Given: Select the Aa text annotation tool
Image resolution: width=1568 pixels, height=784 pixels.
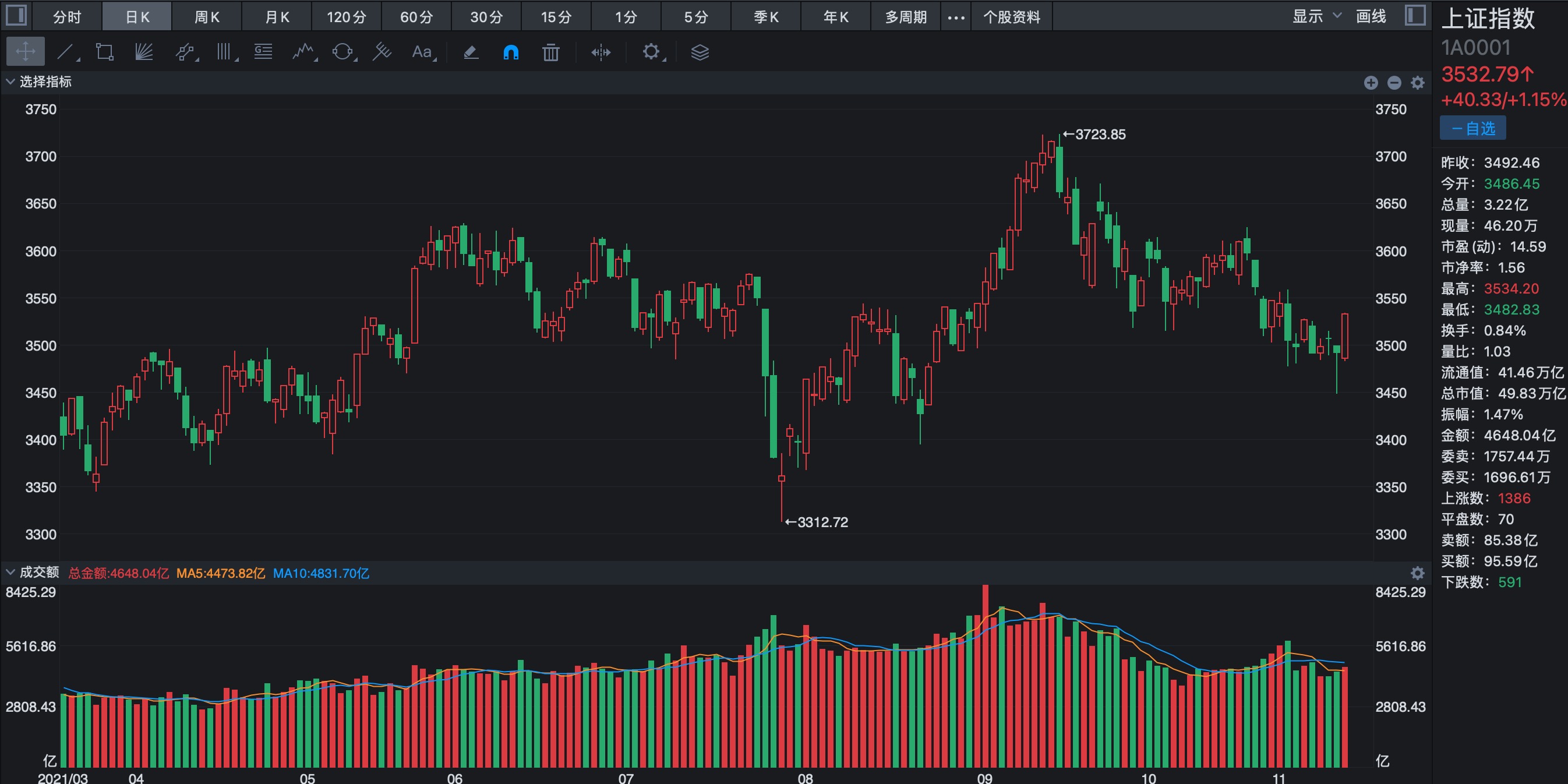Looking at the screenshot, I should click(x=423, y=52).
